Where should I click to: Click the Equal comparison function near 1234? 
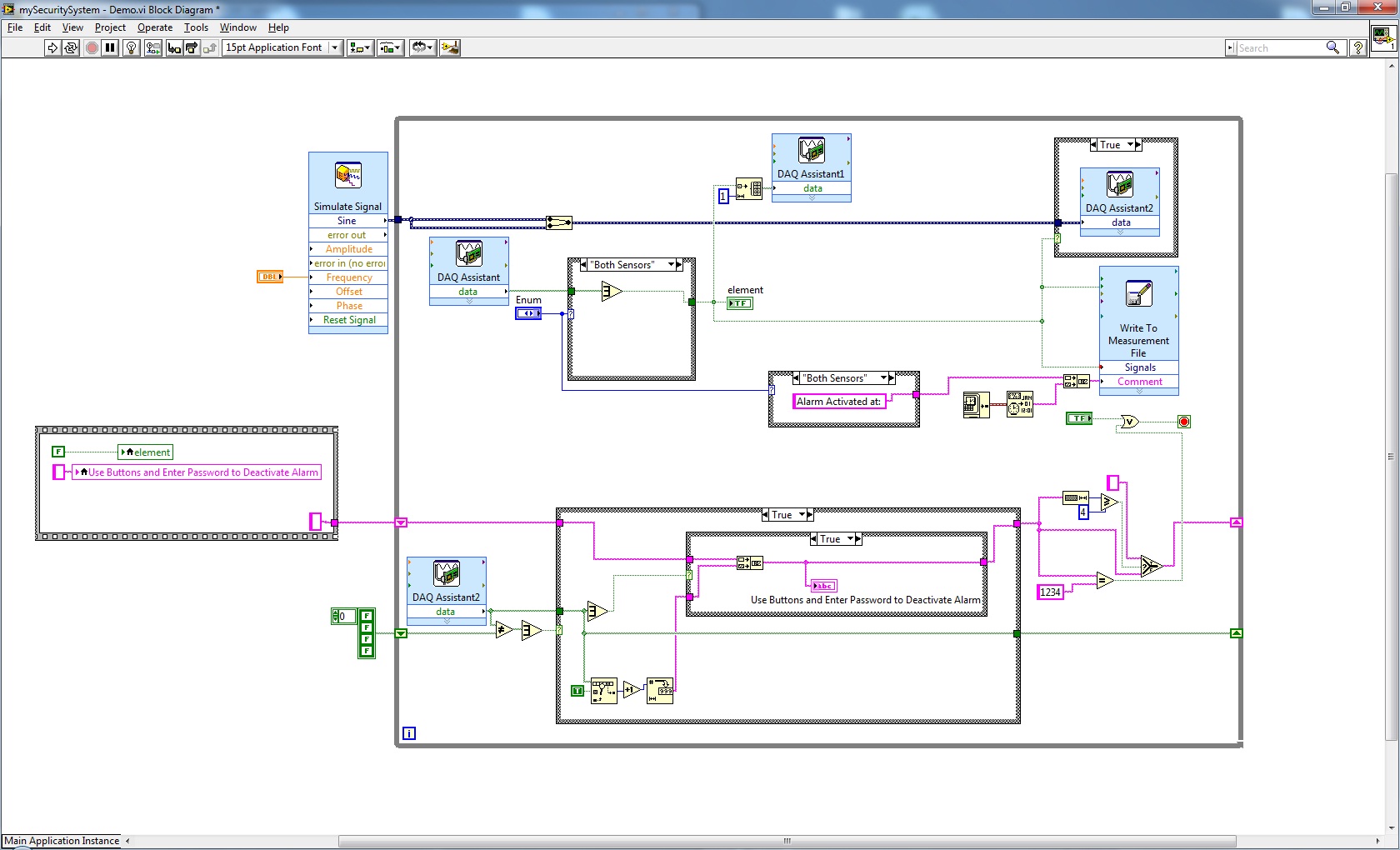point(1105,581)
